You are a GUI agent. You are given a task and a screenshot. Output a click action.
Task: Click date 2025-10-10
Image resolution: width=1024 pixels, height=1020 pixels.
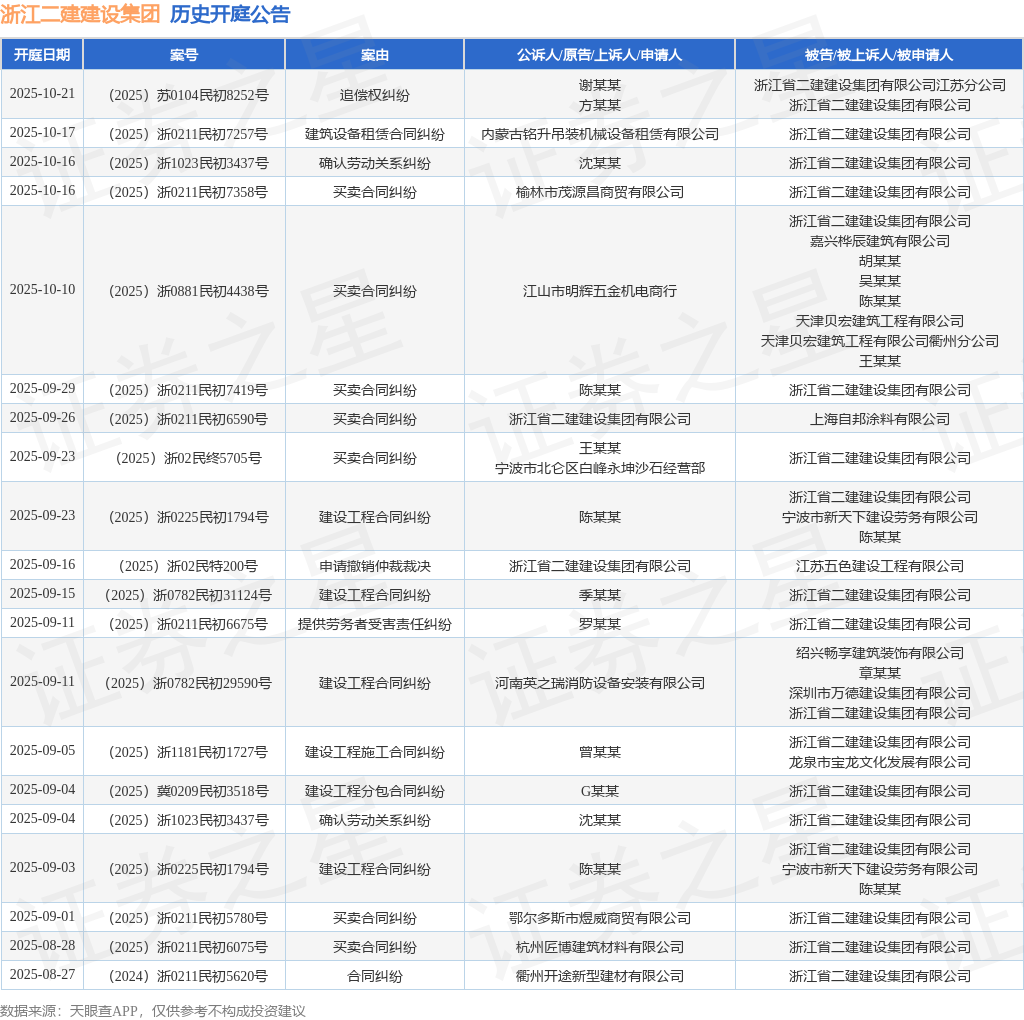[x=42, y=289]
